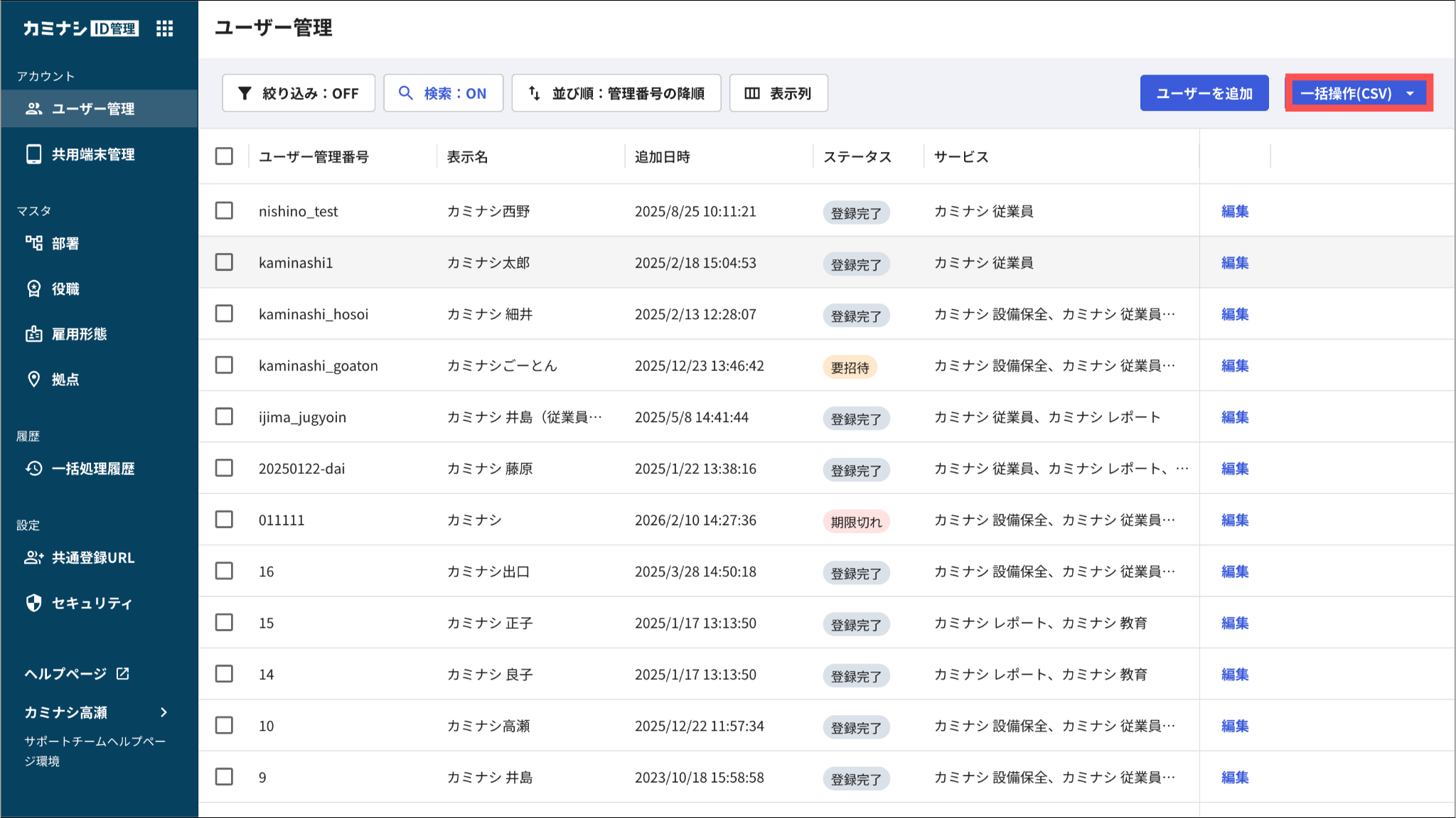Check the nishino_test row checkbox

point(224,211)
